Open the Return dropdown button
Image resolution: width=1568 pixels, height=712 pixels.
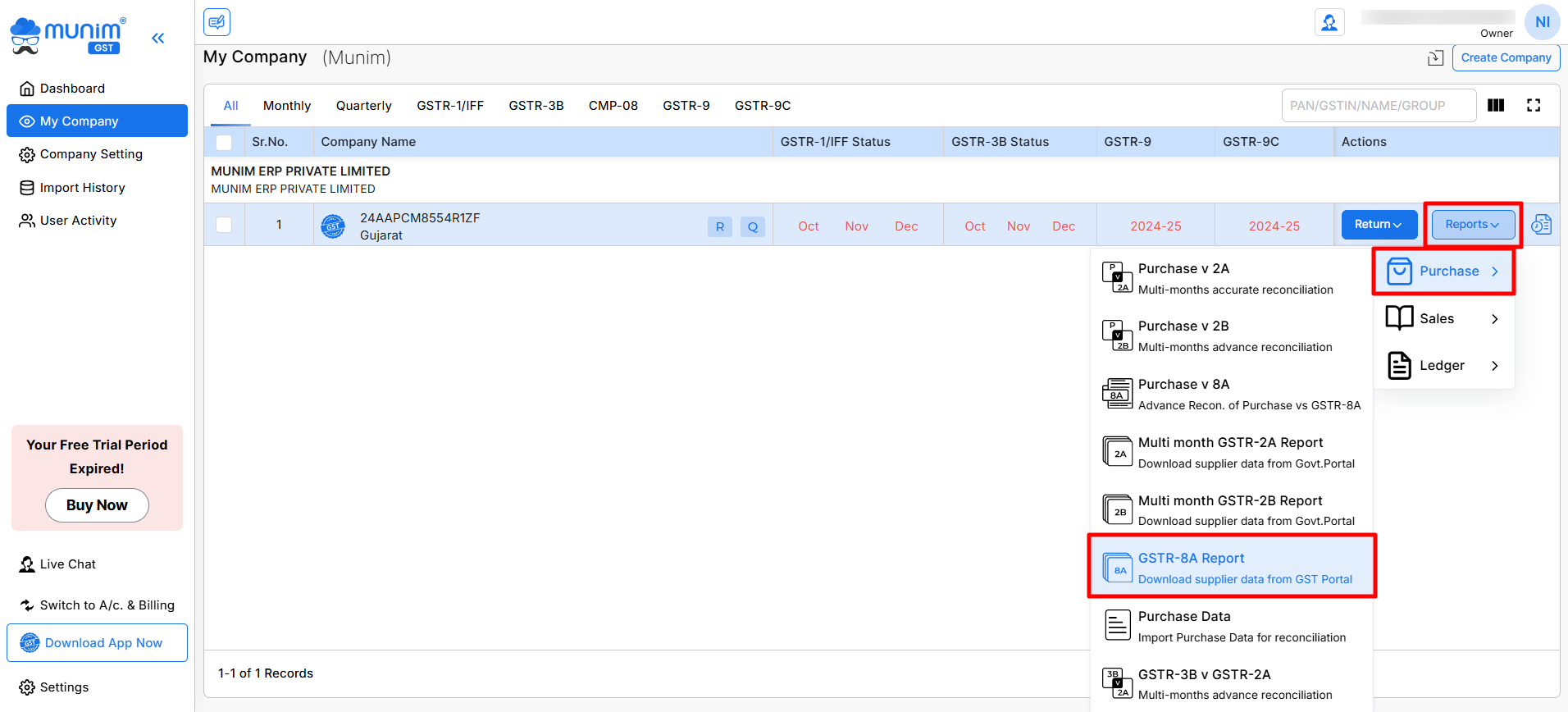point(1379,225)
